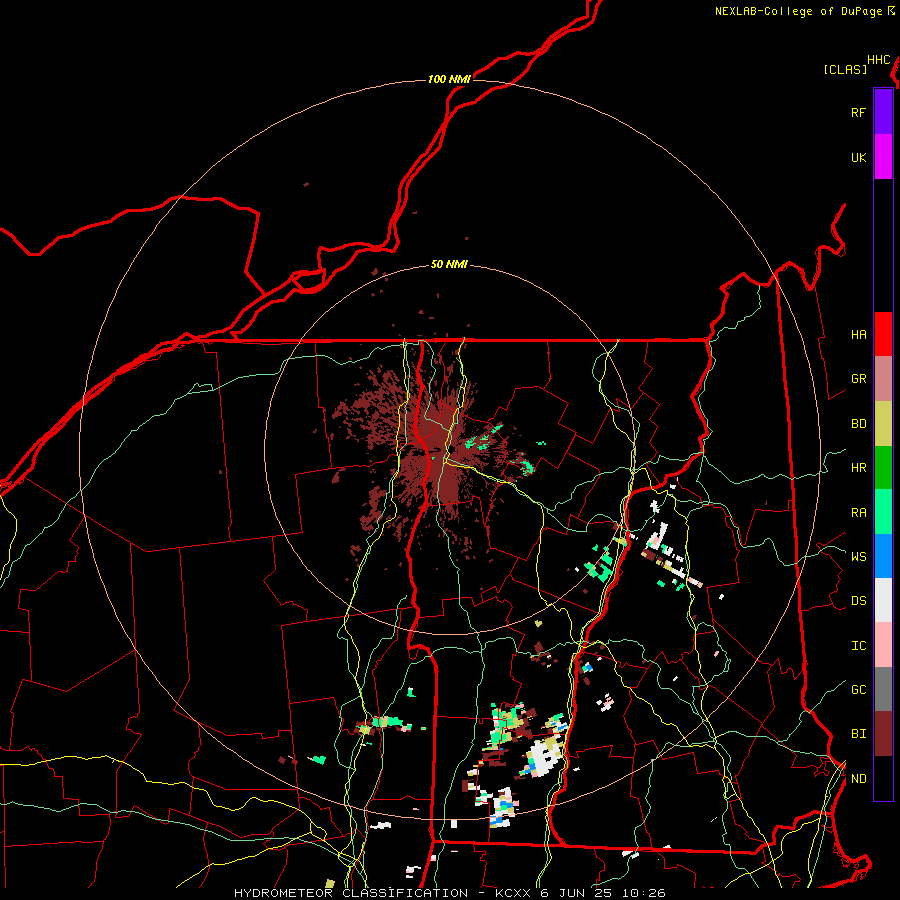Click the BD yellow-olive legend swatch

[883, 423]
